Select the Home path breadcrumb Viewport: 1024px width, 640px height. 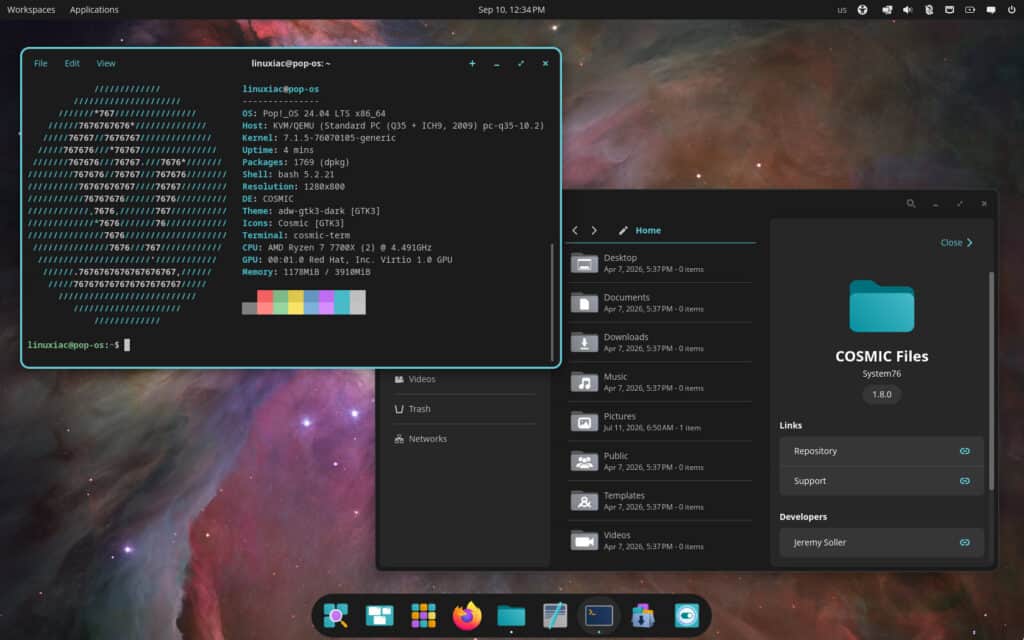(x=648, y=231)
